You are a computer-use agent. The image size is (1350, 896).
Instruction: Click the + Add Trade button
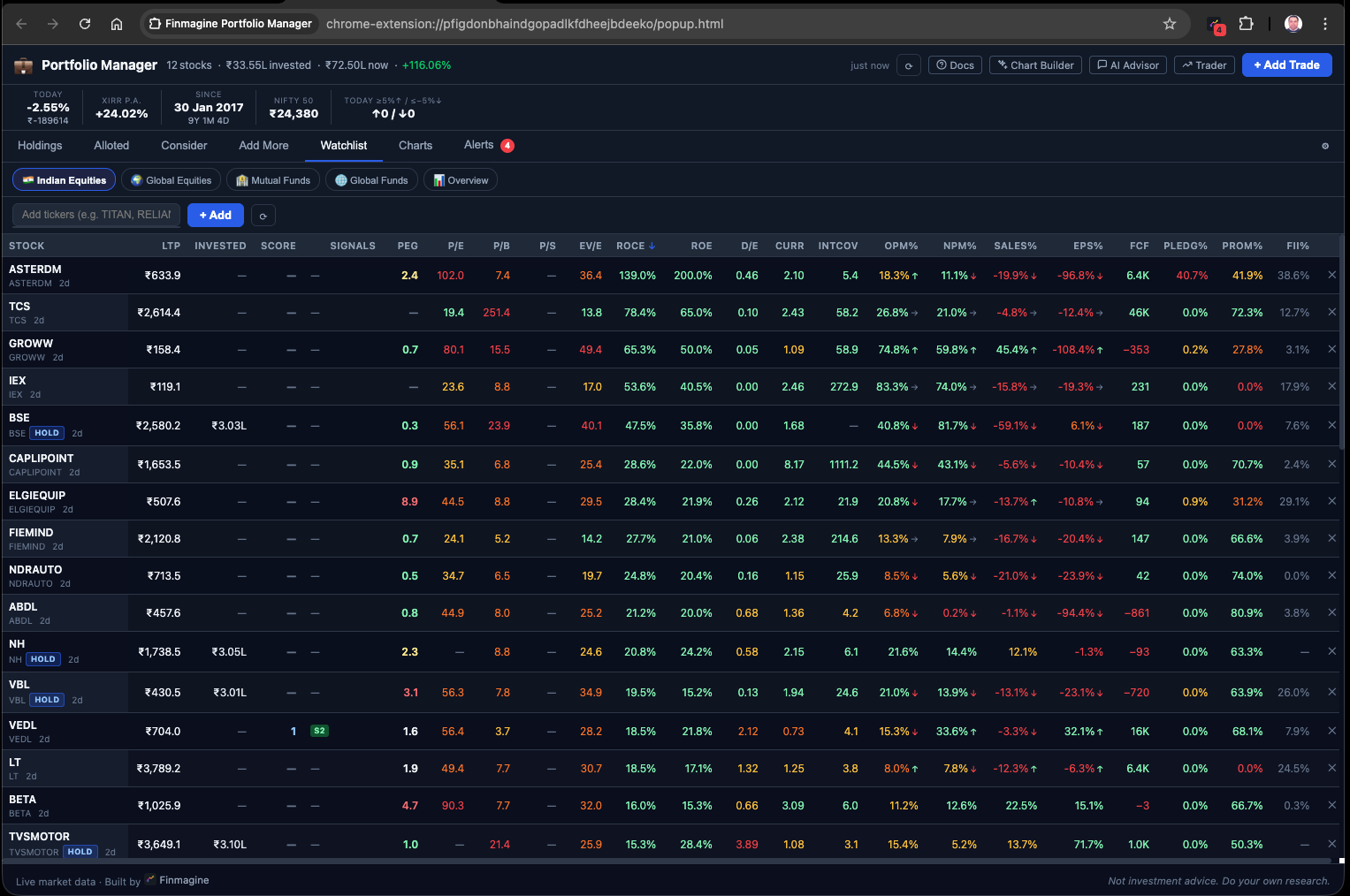(1286, 65)
